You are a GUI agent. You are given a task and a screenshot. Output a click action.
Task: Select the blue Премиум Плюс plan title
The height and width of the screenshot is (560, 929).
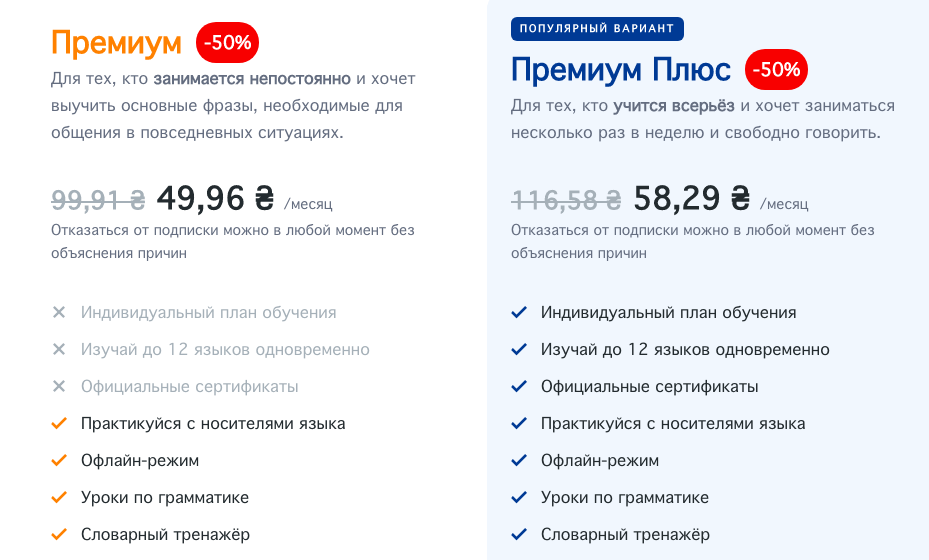[620, 70]
